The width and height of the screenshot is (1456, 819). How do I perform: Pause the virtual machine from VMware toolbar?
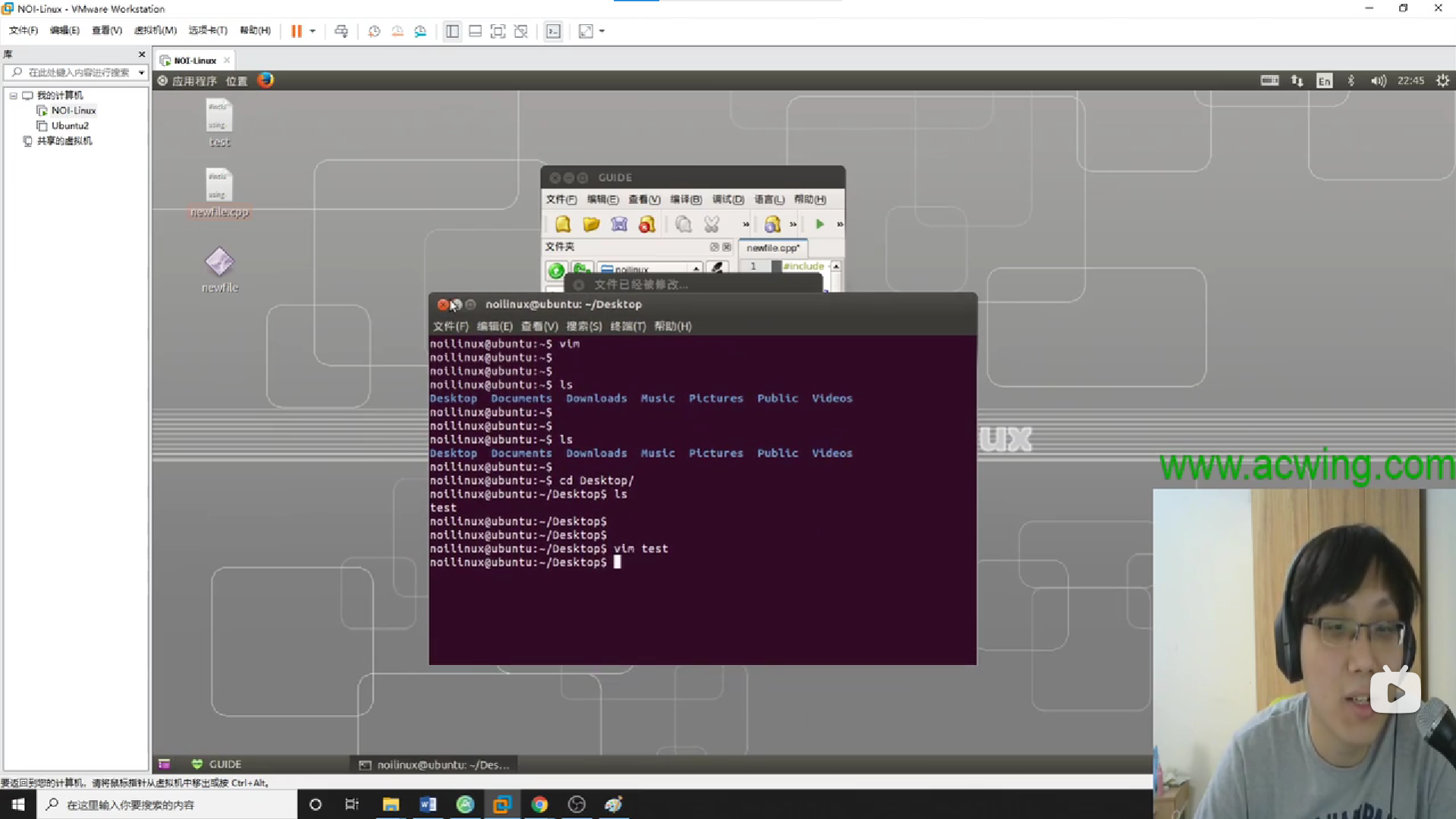click(x=296, y=31)
